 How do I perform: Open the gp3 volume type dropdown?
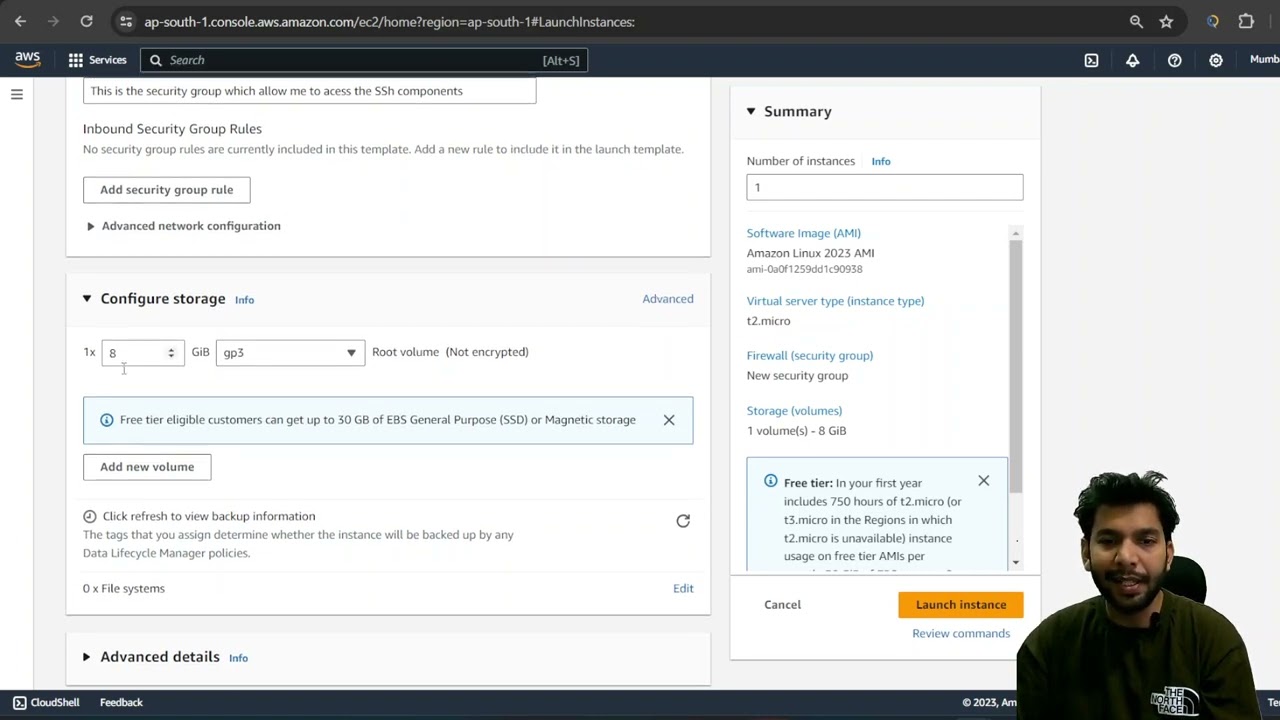click(x=290, y=352)
